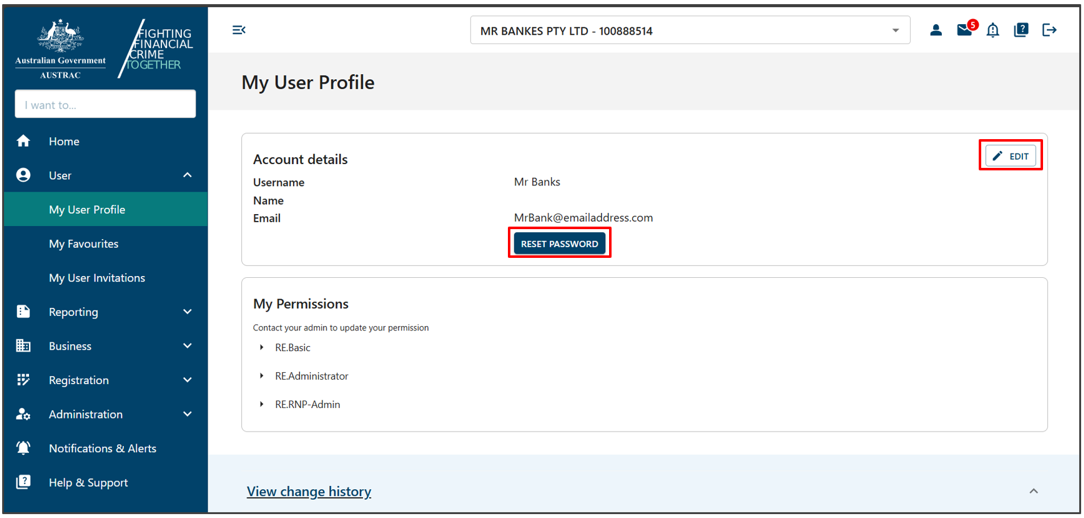Screen dimensions: 1084x518
Task: Open the notifications bell icon in top bar
Action: (993, 30)
